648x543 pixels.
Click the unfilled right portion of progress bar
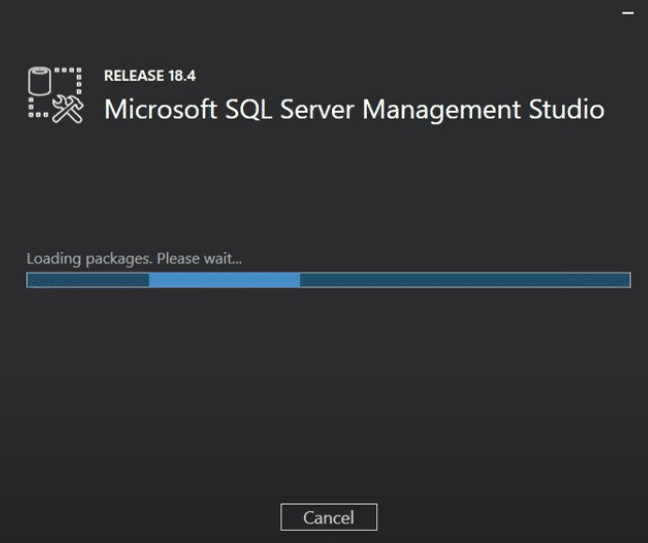point(464,280)
